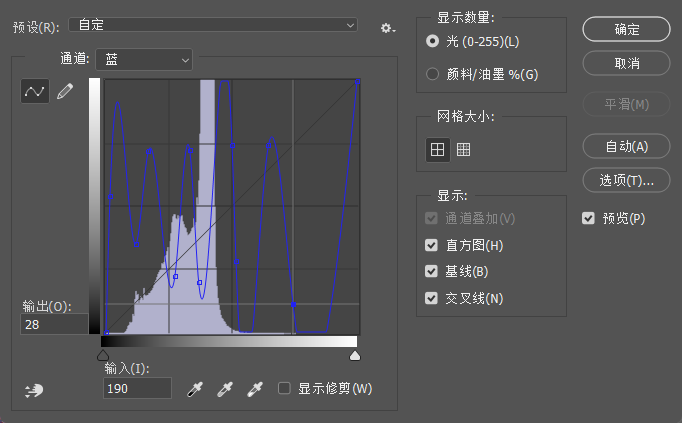Select 光 (0-255) radio option
The image size is (682, 423).
[x=432, y=41]
